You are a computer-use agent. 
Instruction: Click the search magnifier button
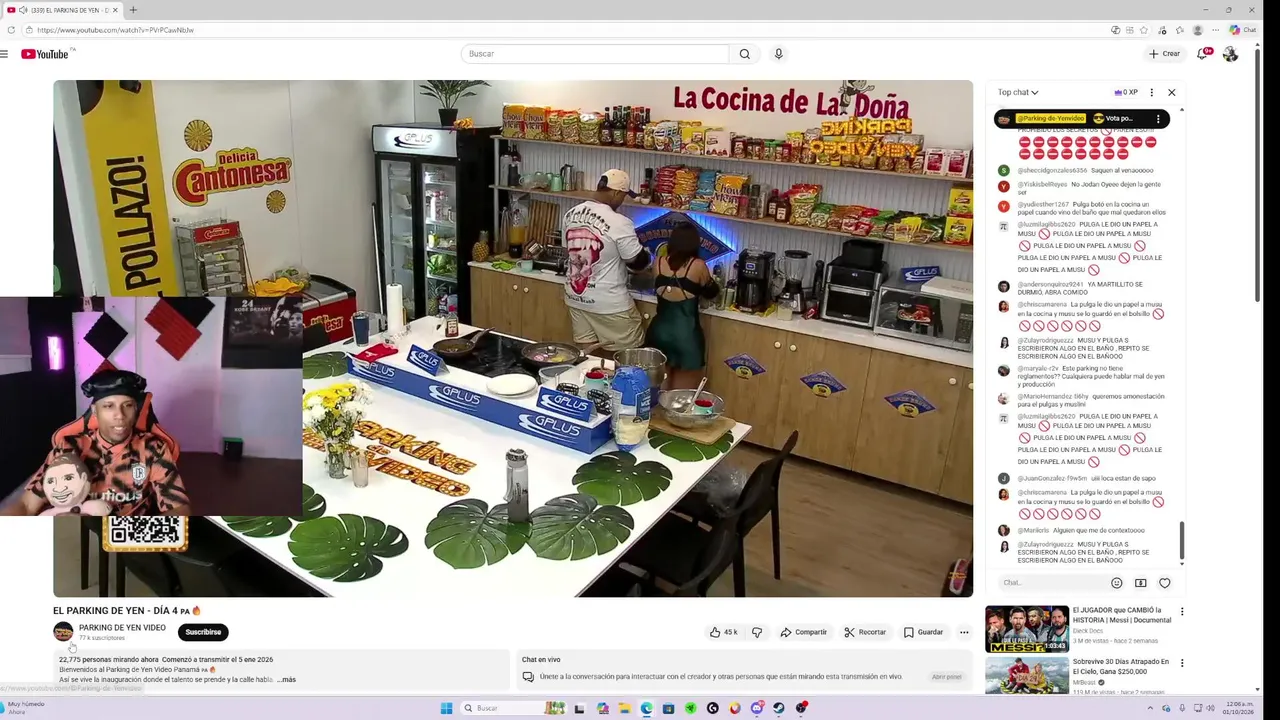(x=744, y=54)
